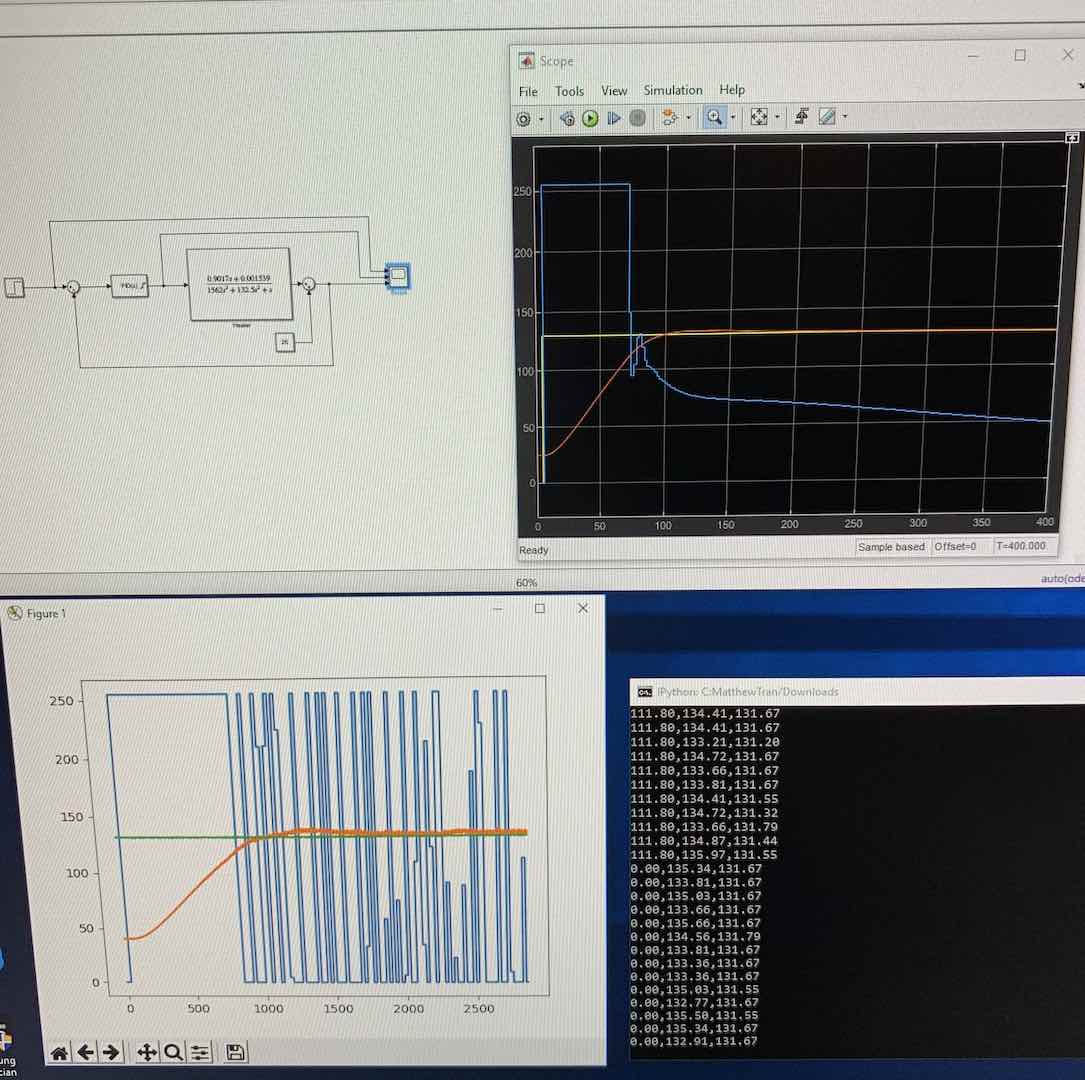Image resolution: width=1085 pixels, height=1080 pixels.
Task: Click the Save figure floppy disk icon
Action: 235,1052
